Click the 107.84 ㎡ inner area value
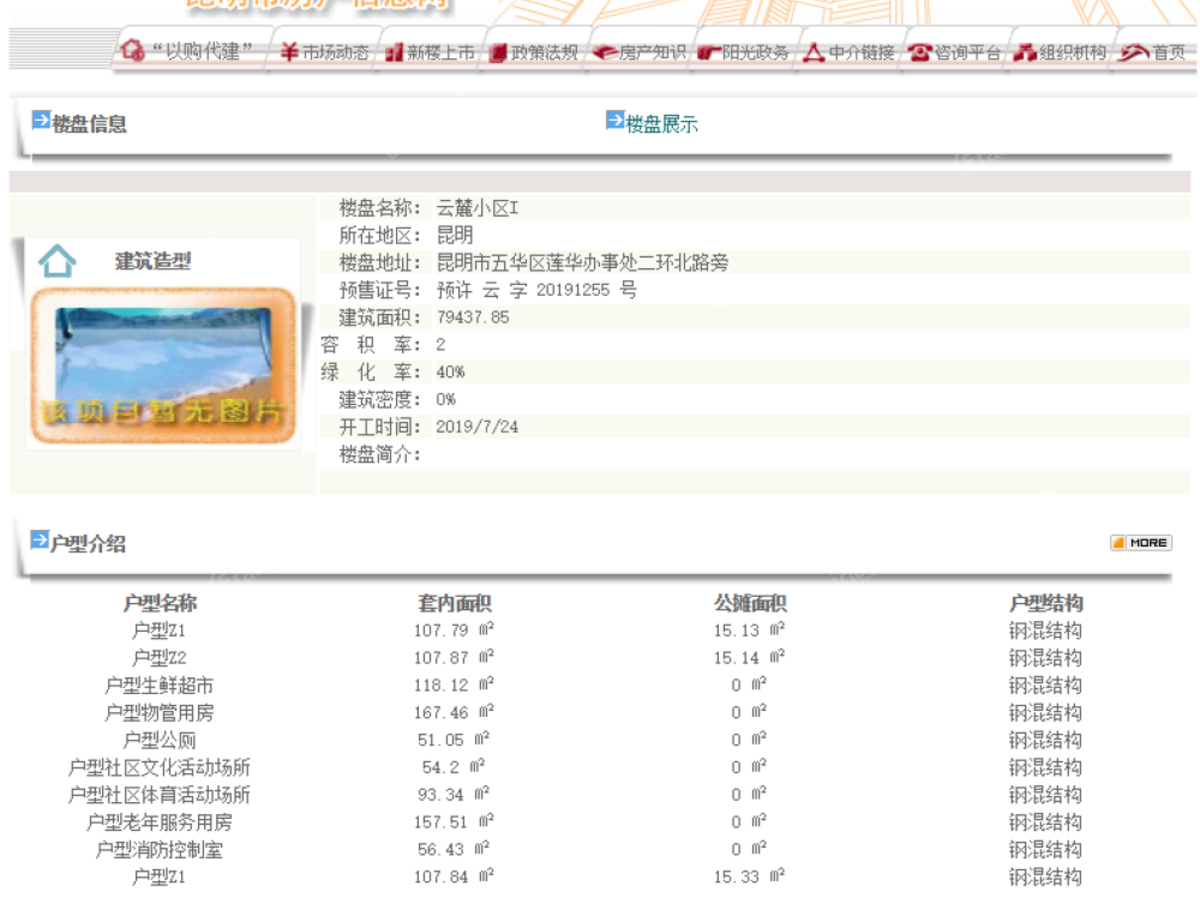The width and height of the screenshot is (1200, 900). [455, 877]
